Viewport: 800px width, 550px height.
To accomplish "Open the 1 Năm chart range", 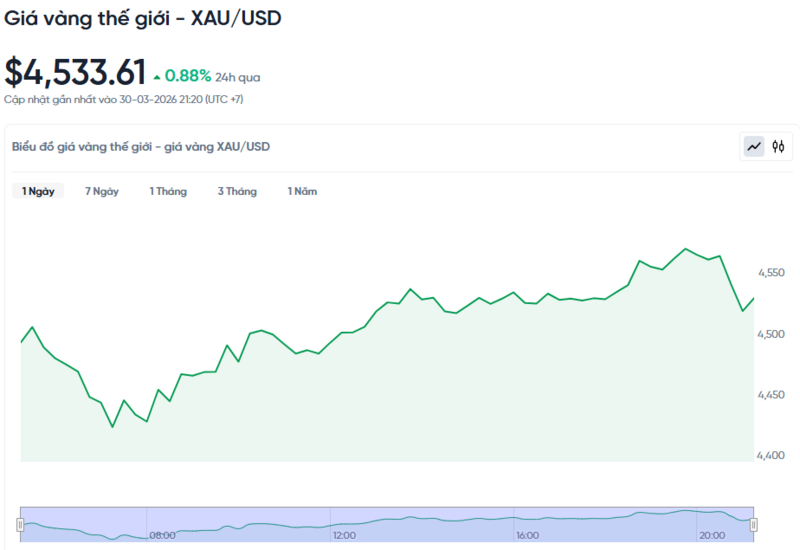I will 302,191.
